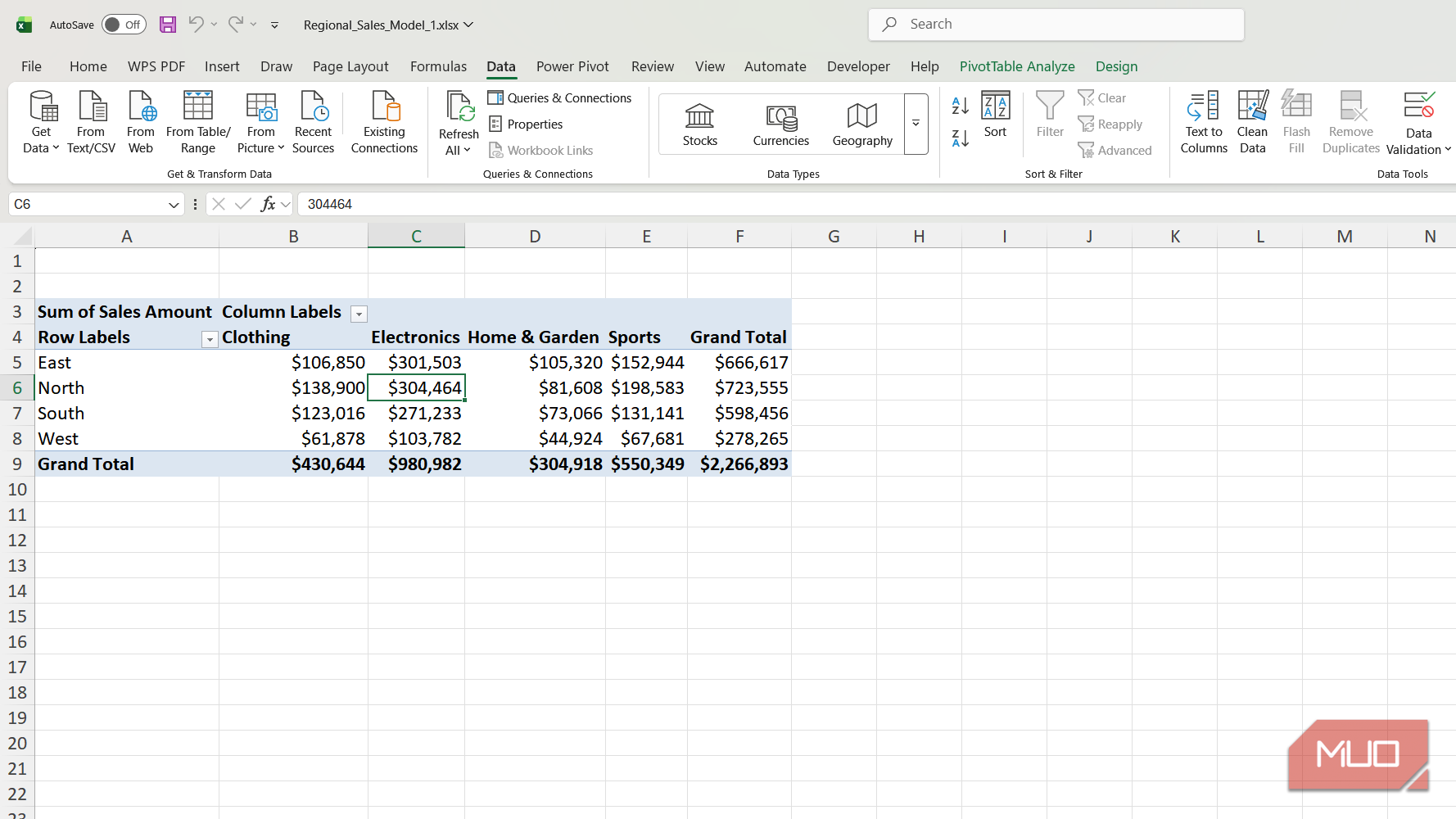Expand the workbook filename dropdown
Image resolution: width=1456 pixels, height=819 pixels.
coord(468,25)
